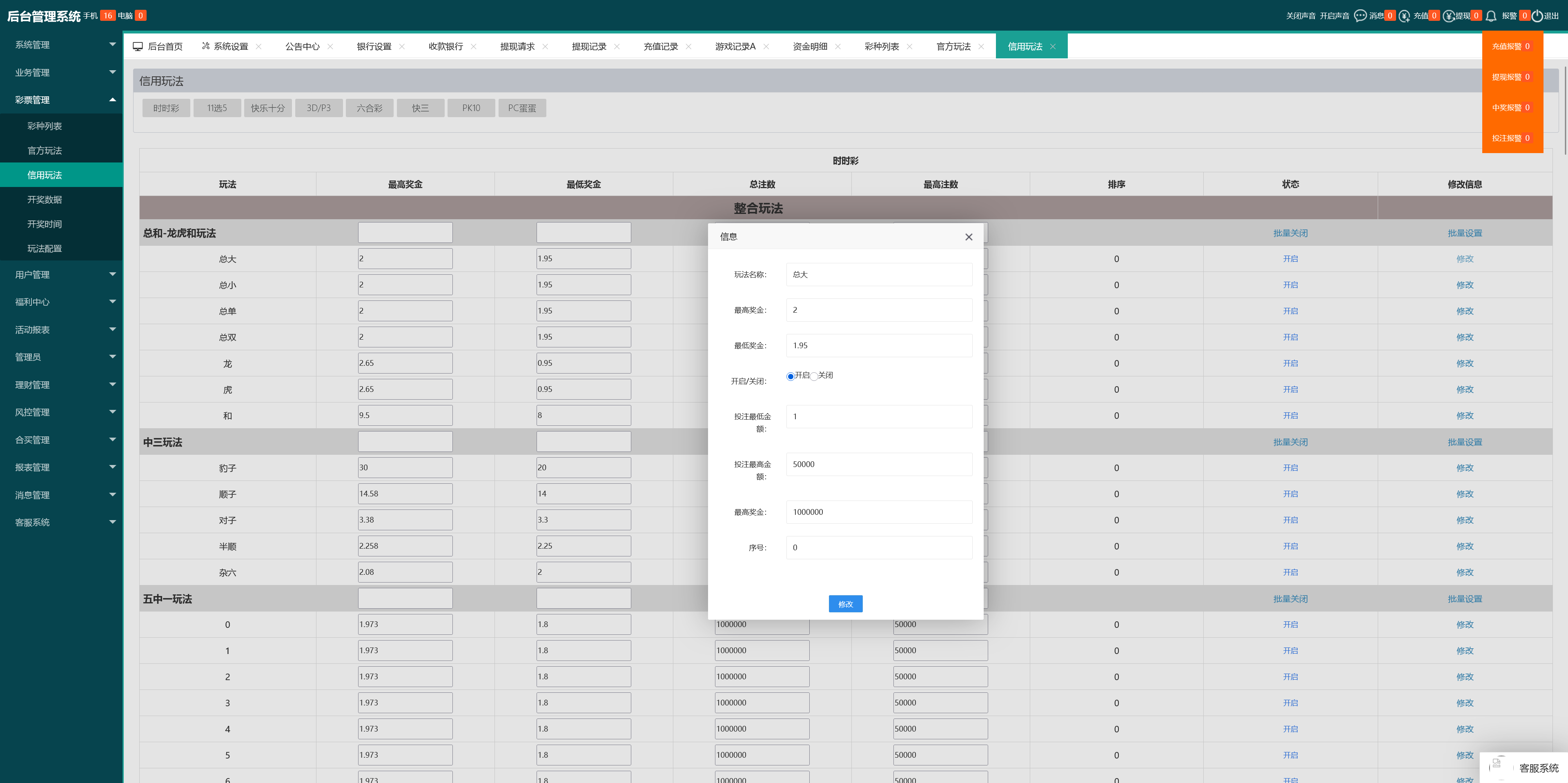Viewport: 1568px width, 783px height.
Task: Close the 官方玩法 tab with its X
Action: click(981, 47)
